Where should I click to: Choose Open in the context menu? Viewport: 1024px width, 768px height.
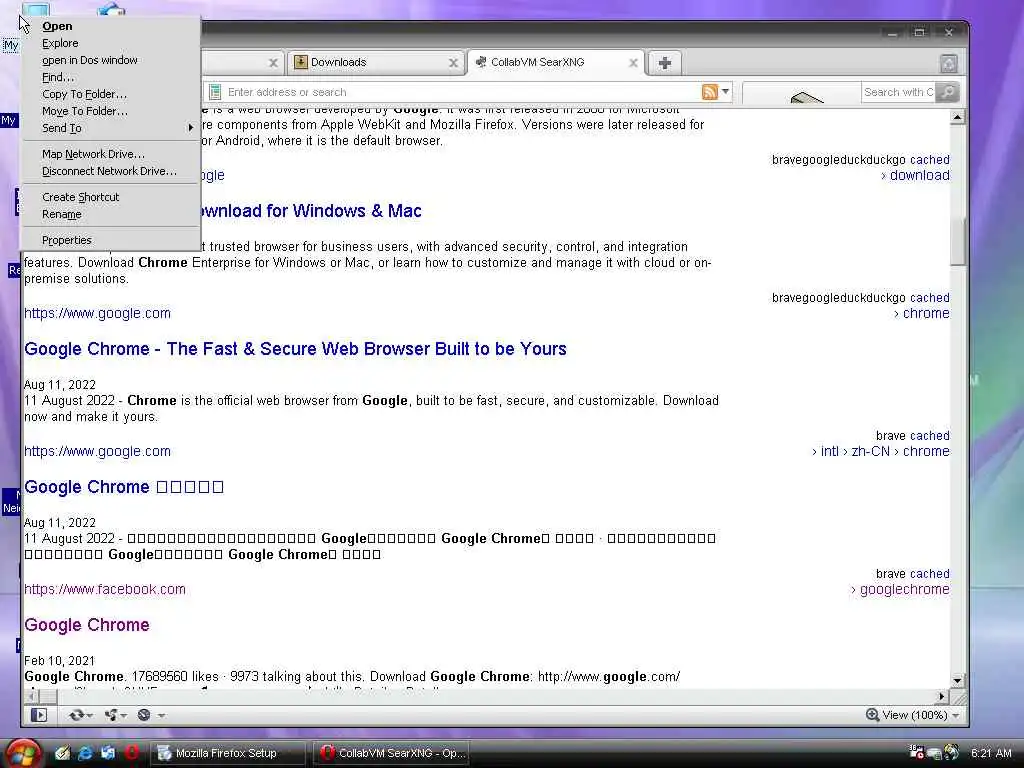pyautogui.click(x=111, y=26)
